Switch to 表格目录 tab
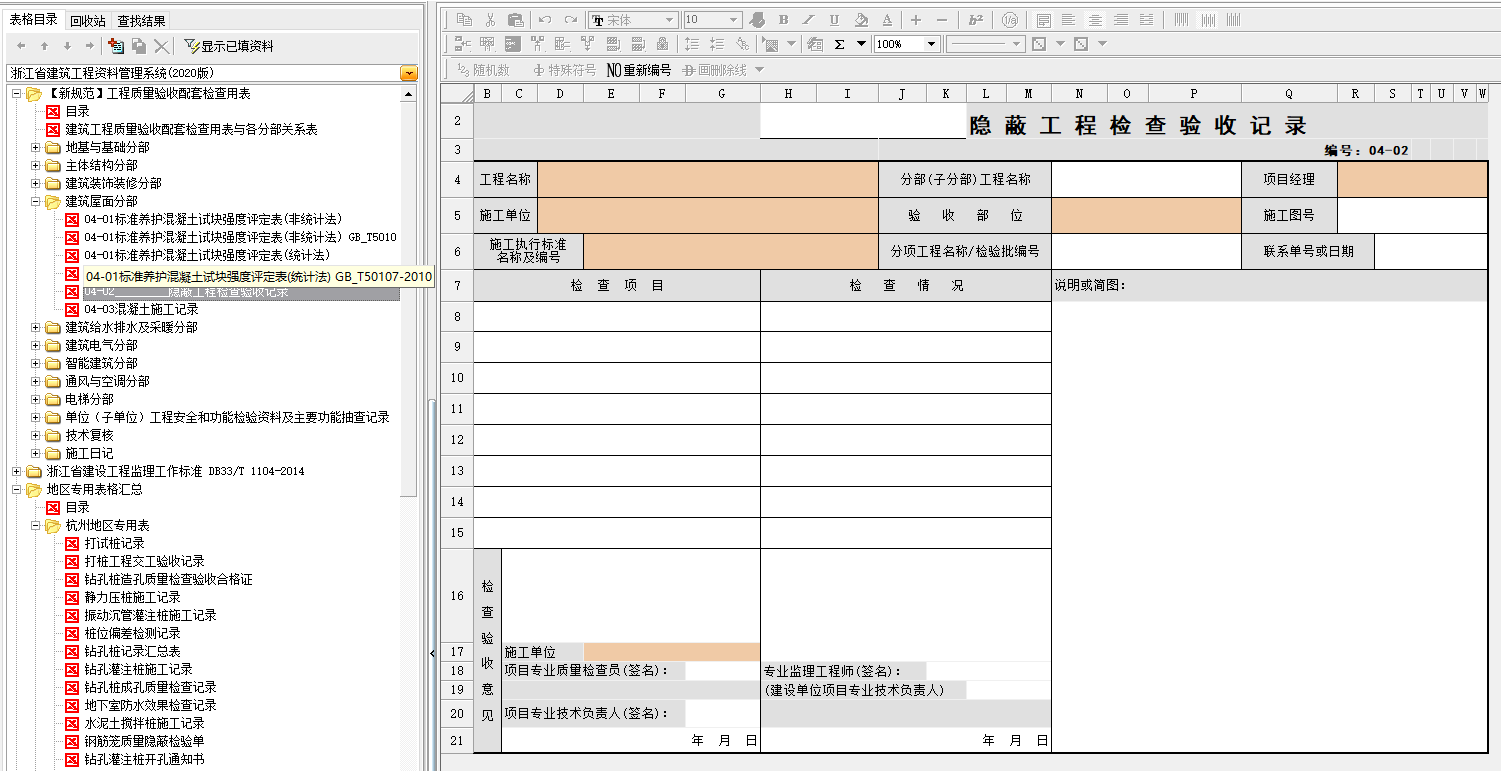The image size is (1501, 771). coord(33,20)
